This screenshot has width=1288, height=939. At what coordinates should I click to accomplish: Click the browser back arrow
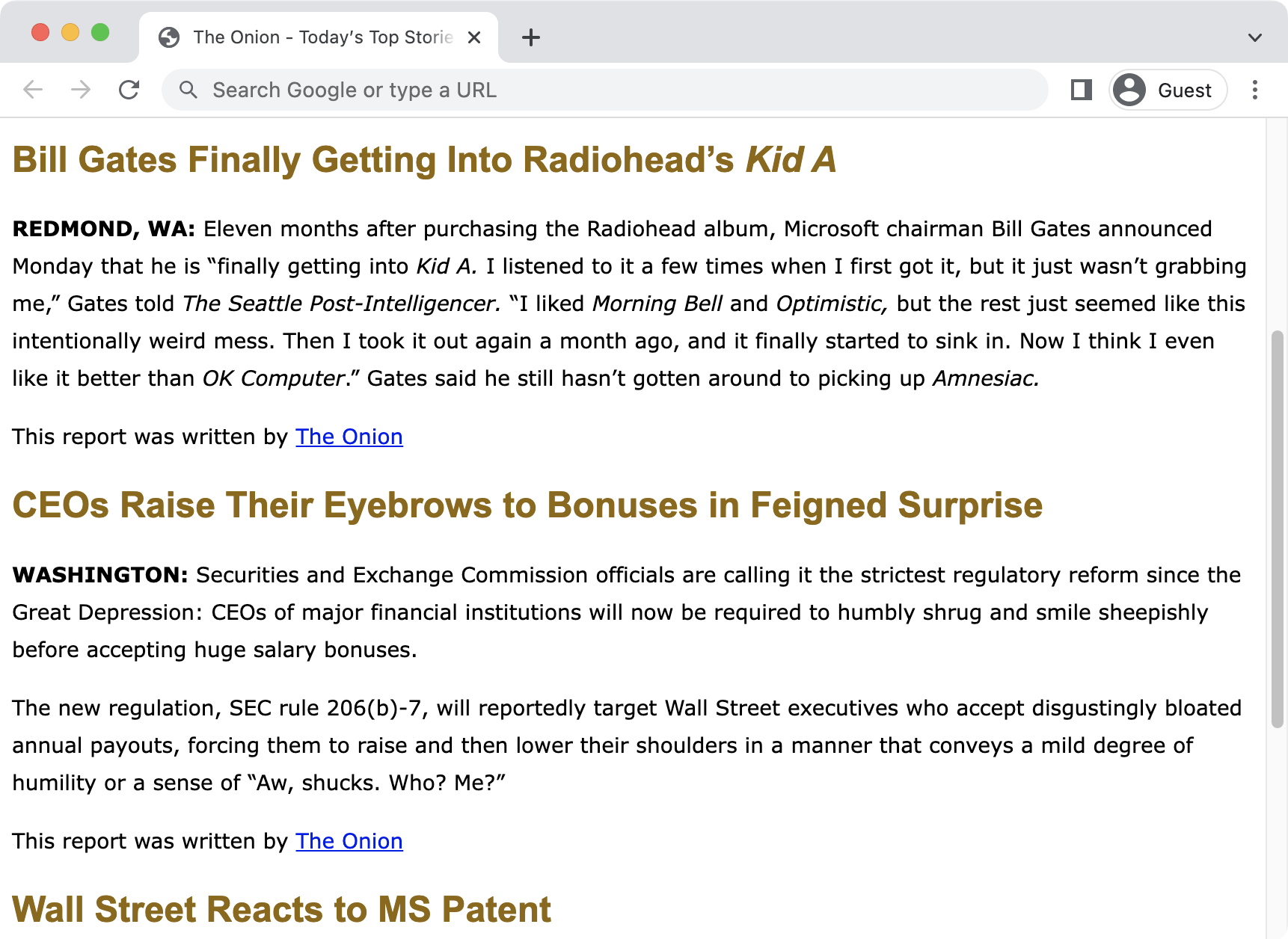33,90
